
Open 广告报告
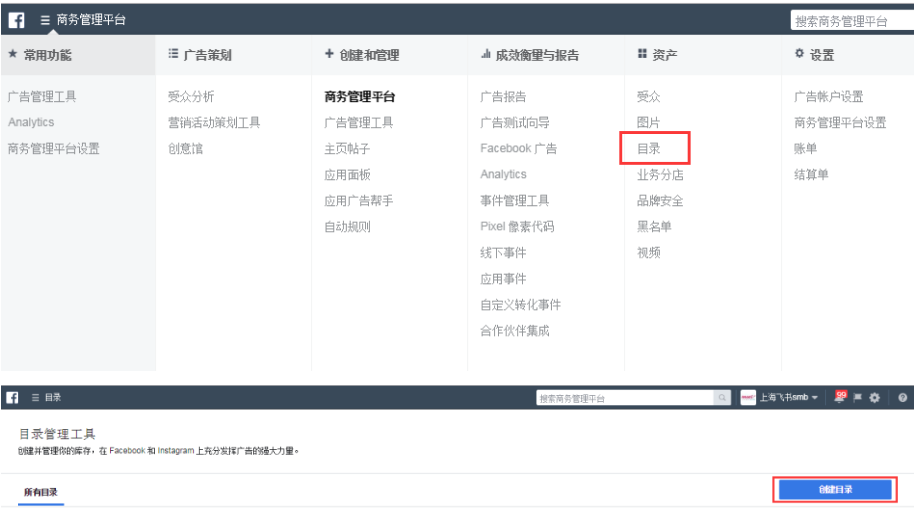click(503, 97)
